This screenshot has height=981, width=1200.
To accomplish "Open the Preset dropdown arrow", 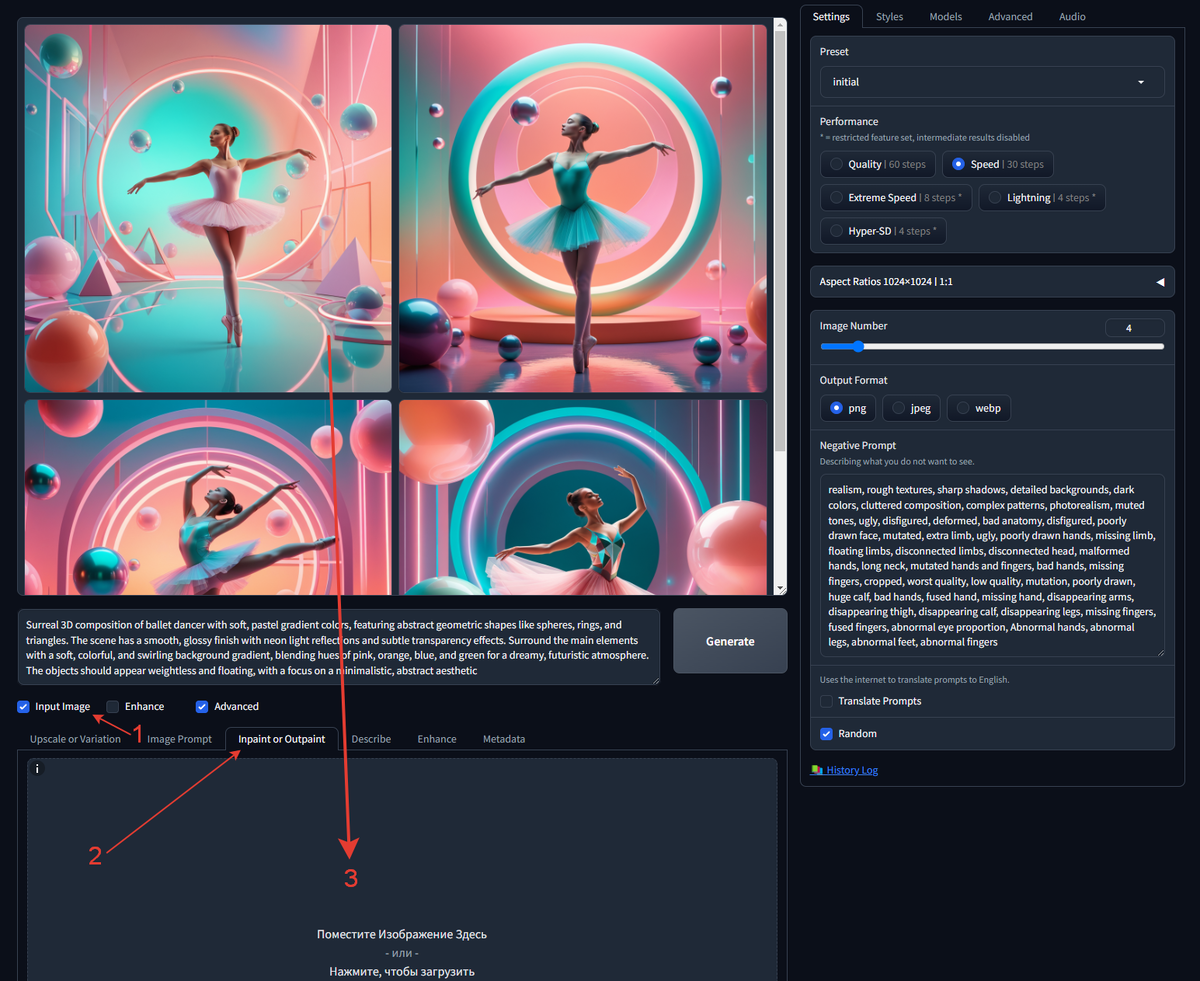I will (x=1141, y=82).
